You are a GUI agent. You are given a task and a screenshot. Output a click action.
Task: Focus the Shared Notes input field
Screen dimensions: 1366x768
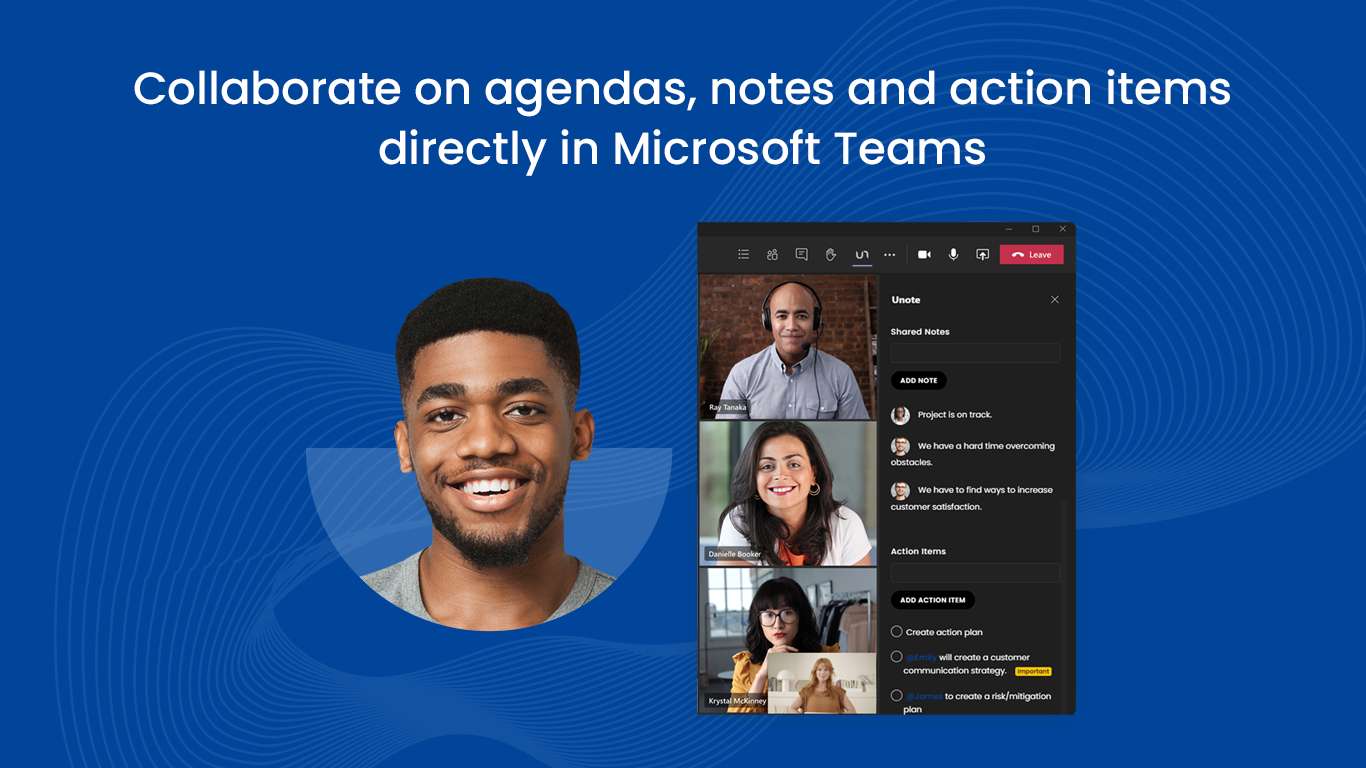[x=975, y=353]
